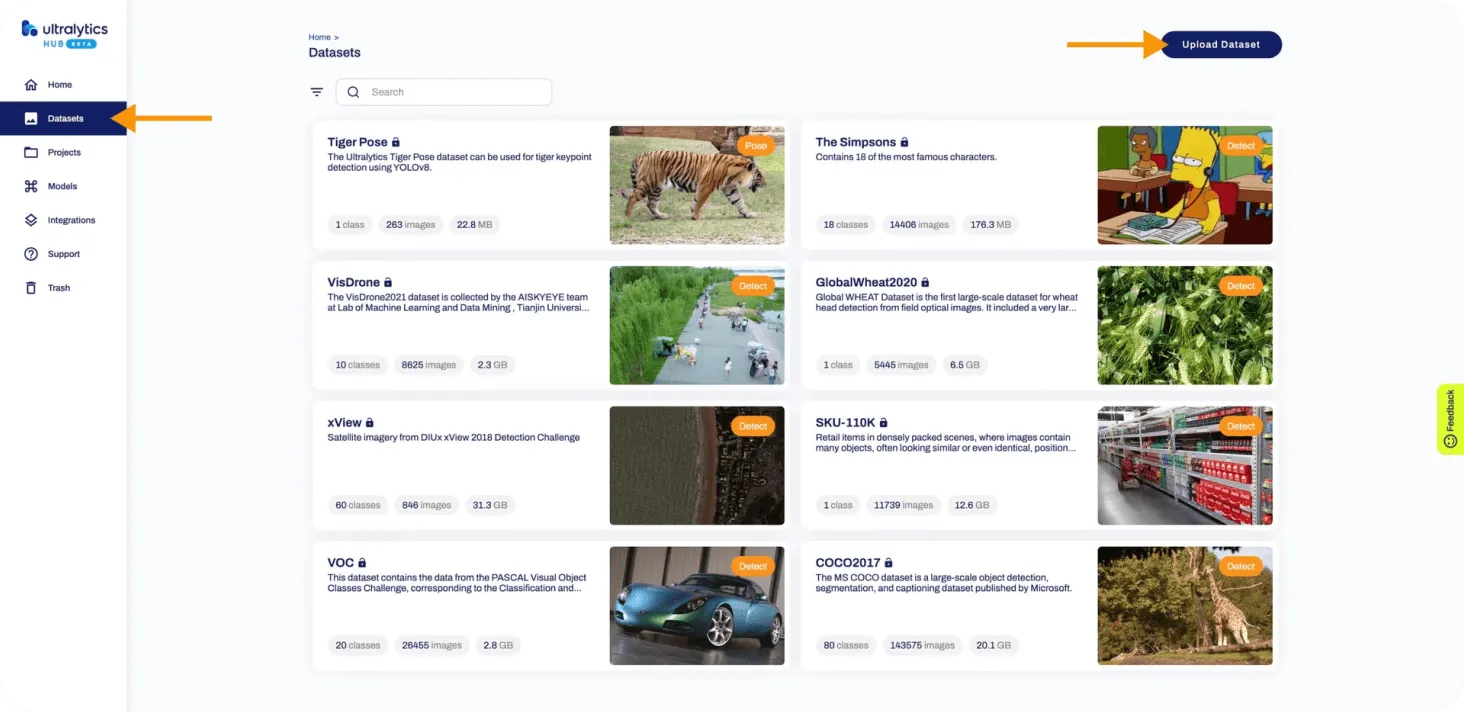Open the filter options icon beside search
The image size is (1464, 712).
point(317,92)
